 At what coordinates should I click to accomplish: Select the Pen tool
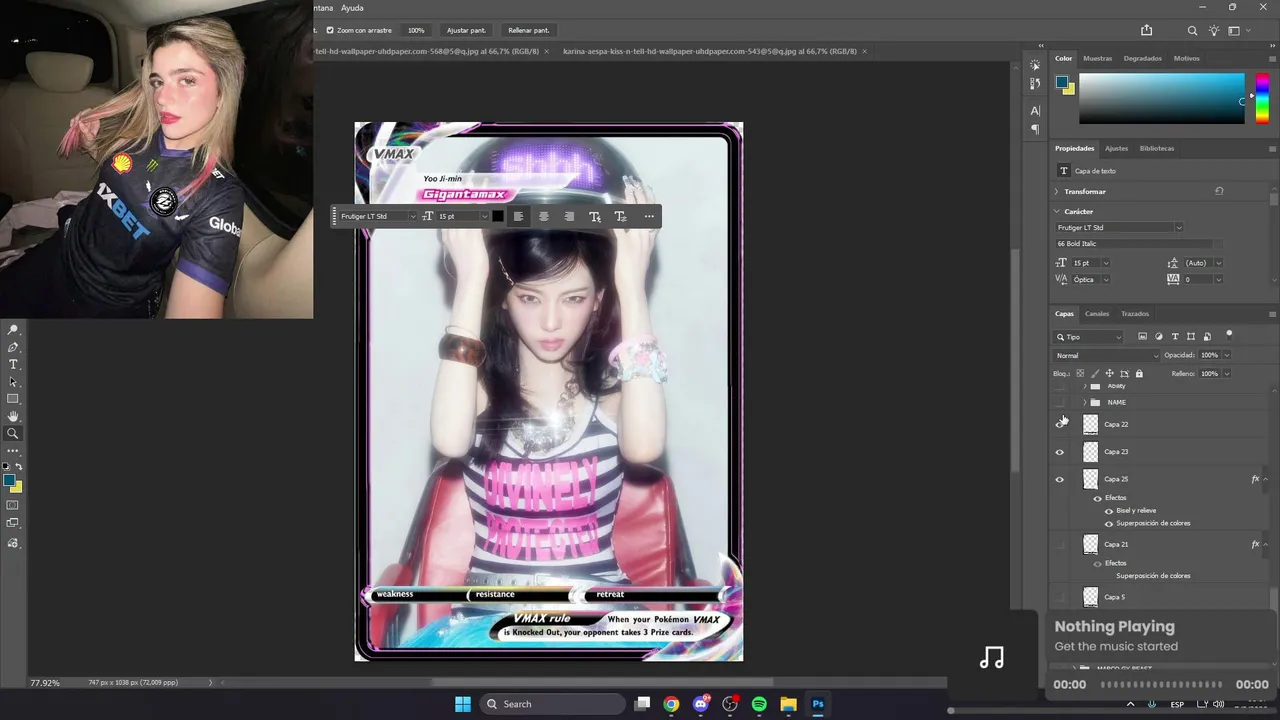tap(13, 347)
